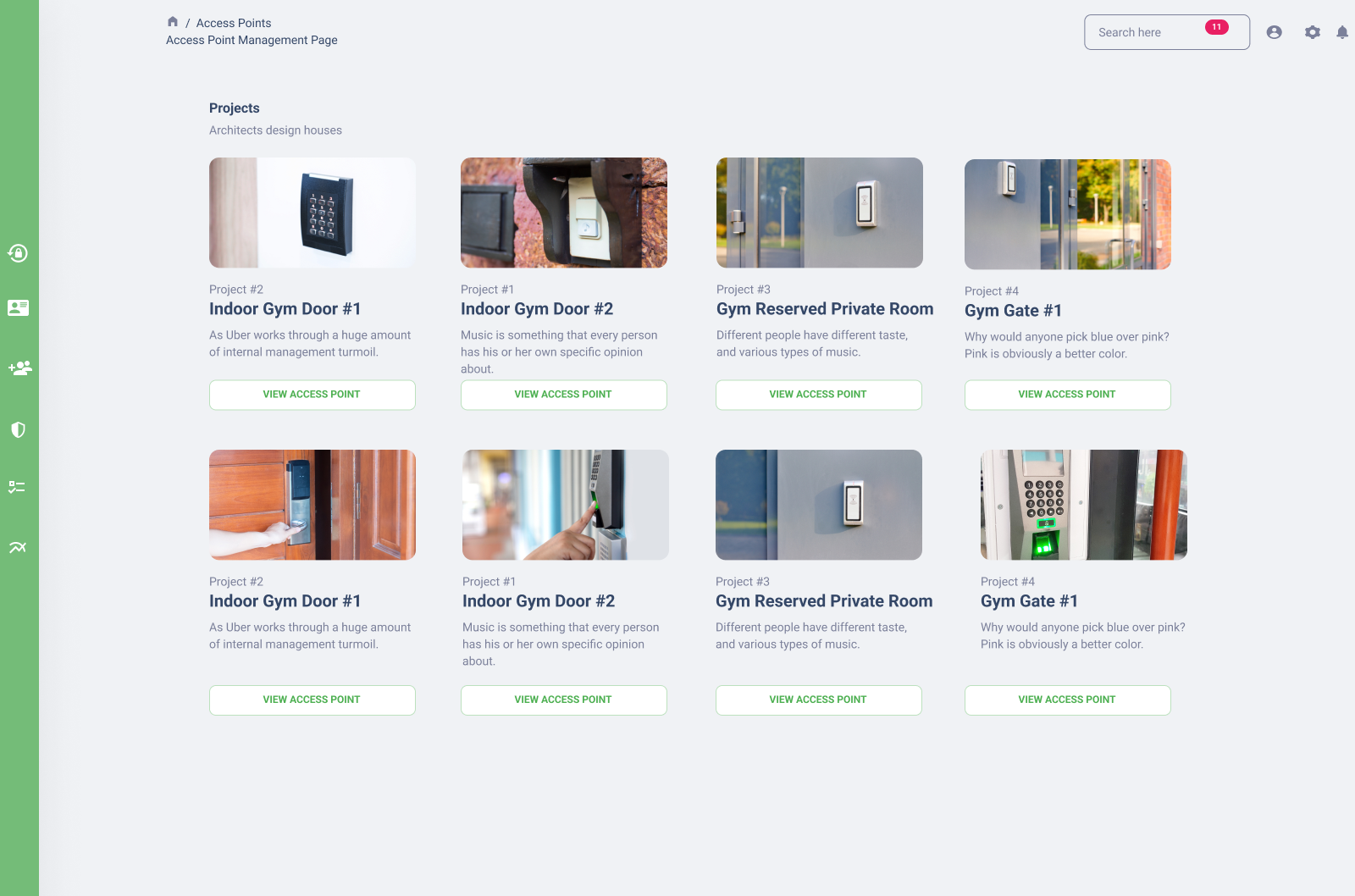
Task: Open the settings gear icon
Action: coord(1313,32)
